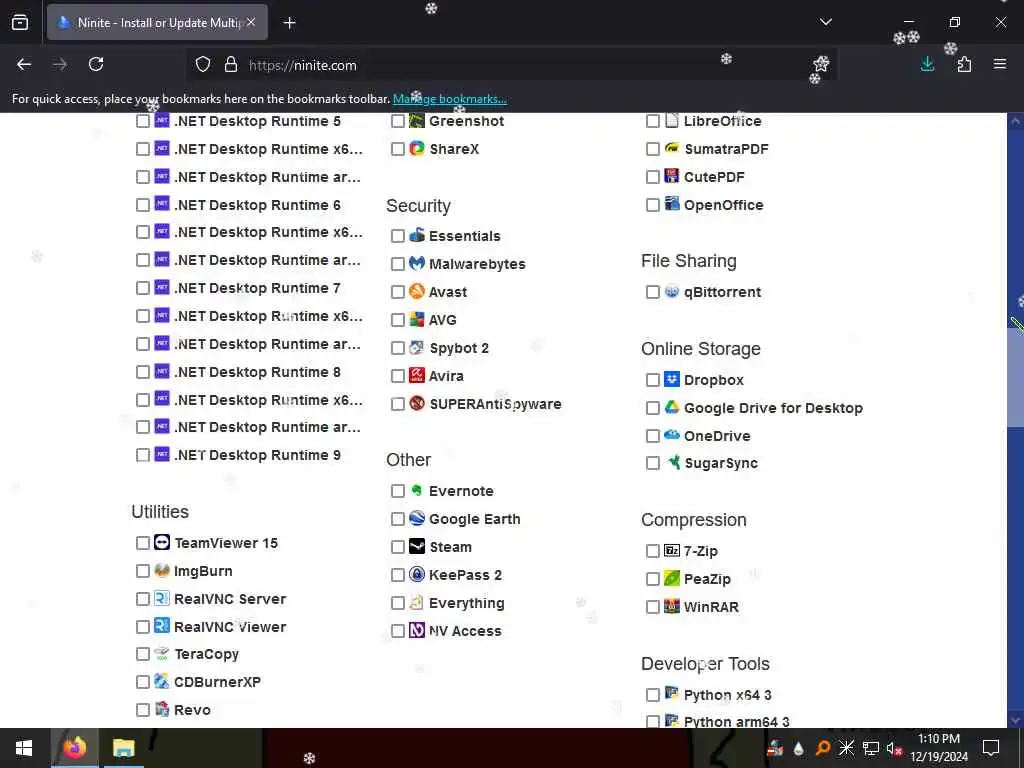
Task: Select the RealVNC Server checkbox
Action: (143, 599)
